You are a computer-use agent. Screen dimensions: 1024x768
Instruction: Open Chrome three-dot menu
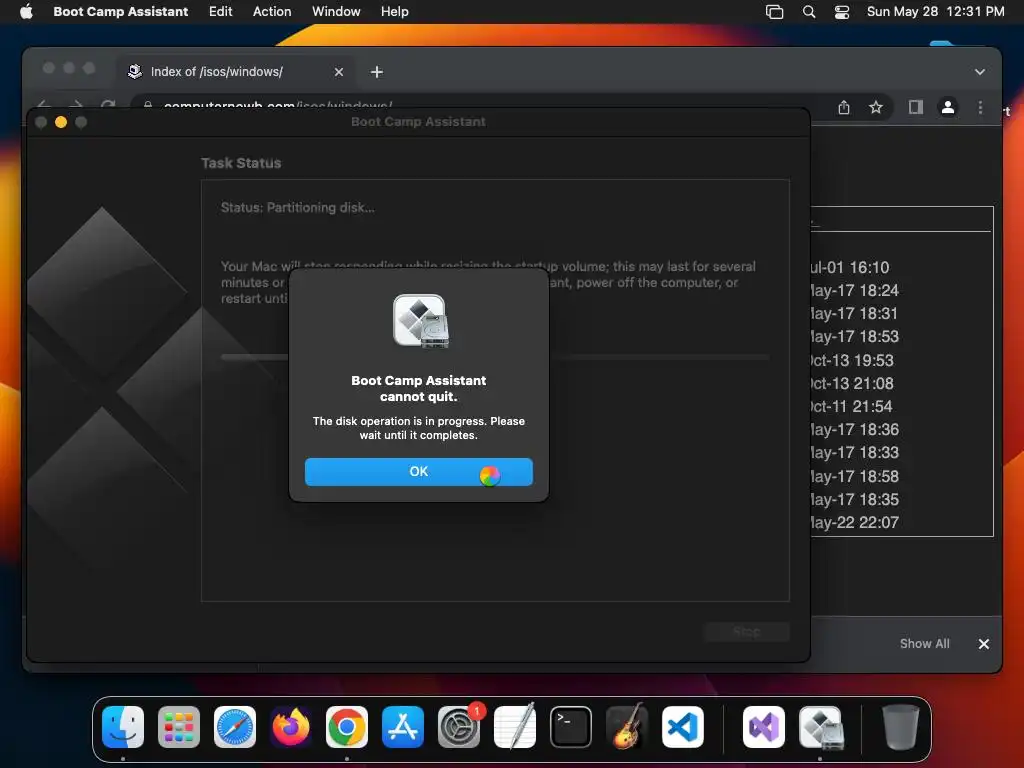click(x=980, y=107)
